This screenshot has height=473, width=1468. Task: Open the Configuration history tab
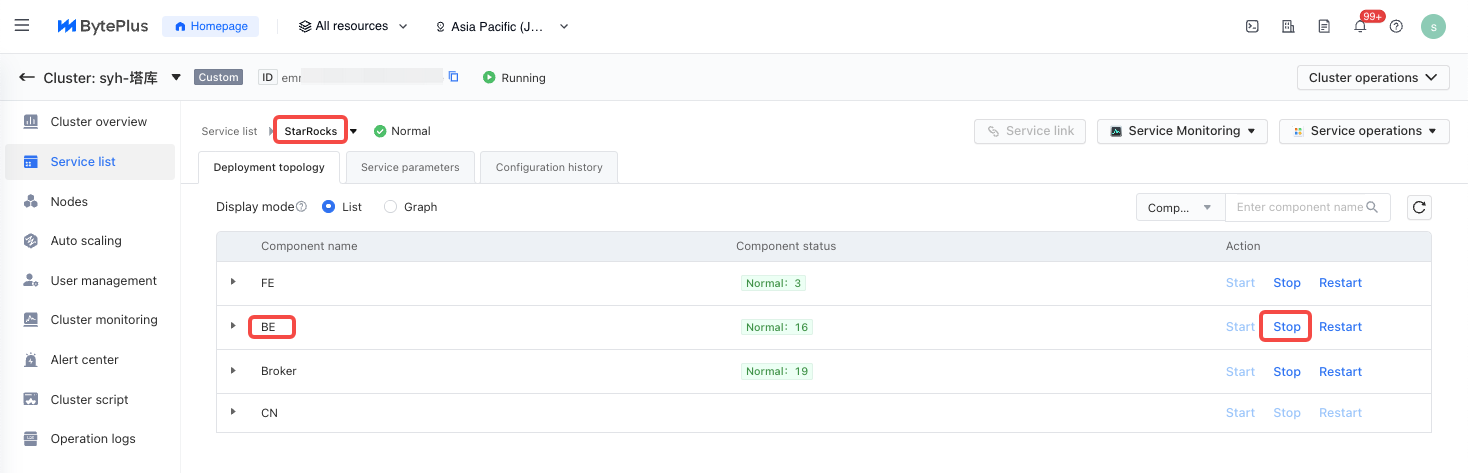click(549, 167)
